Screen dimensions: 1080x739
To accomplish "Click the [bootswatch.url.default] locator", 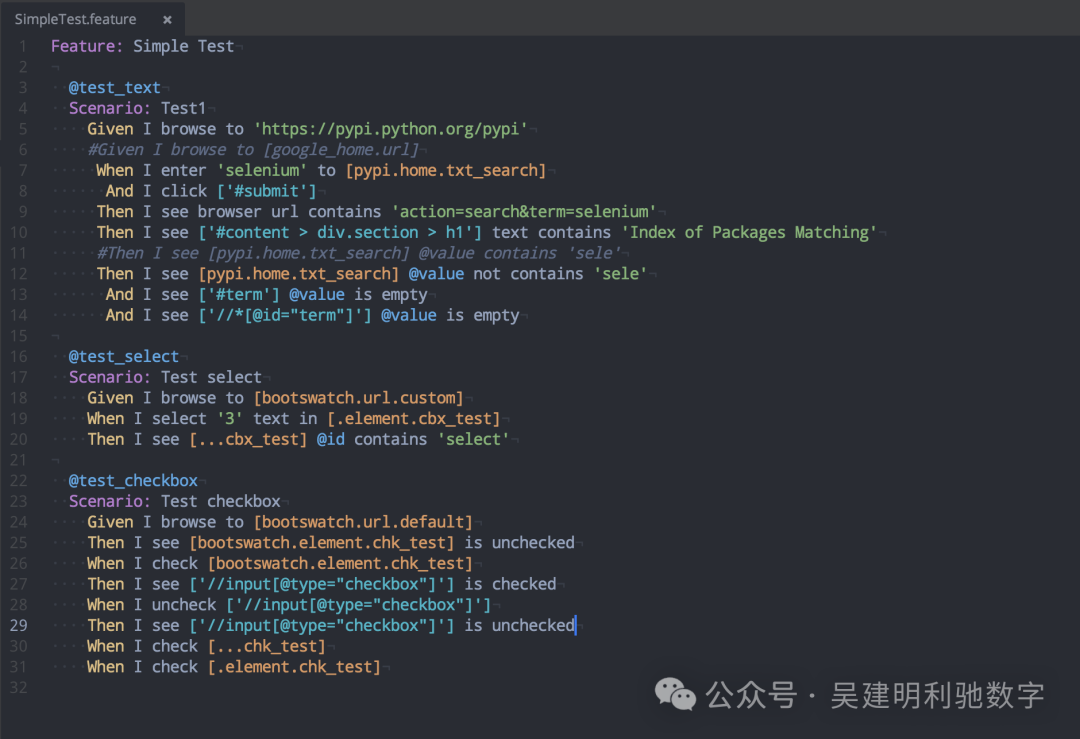I will click(362, 522).
